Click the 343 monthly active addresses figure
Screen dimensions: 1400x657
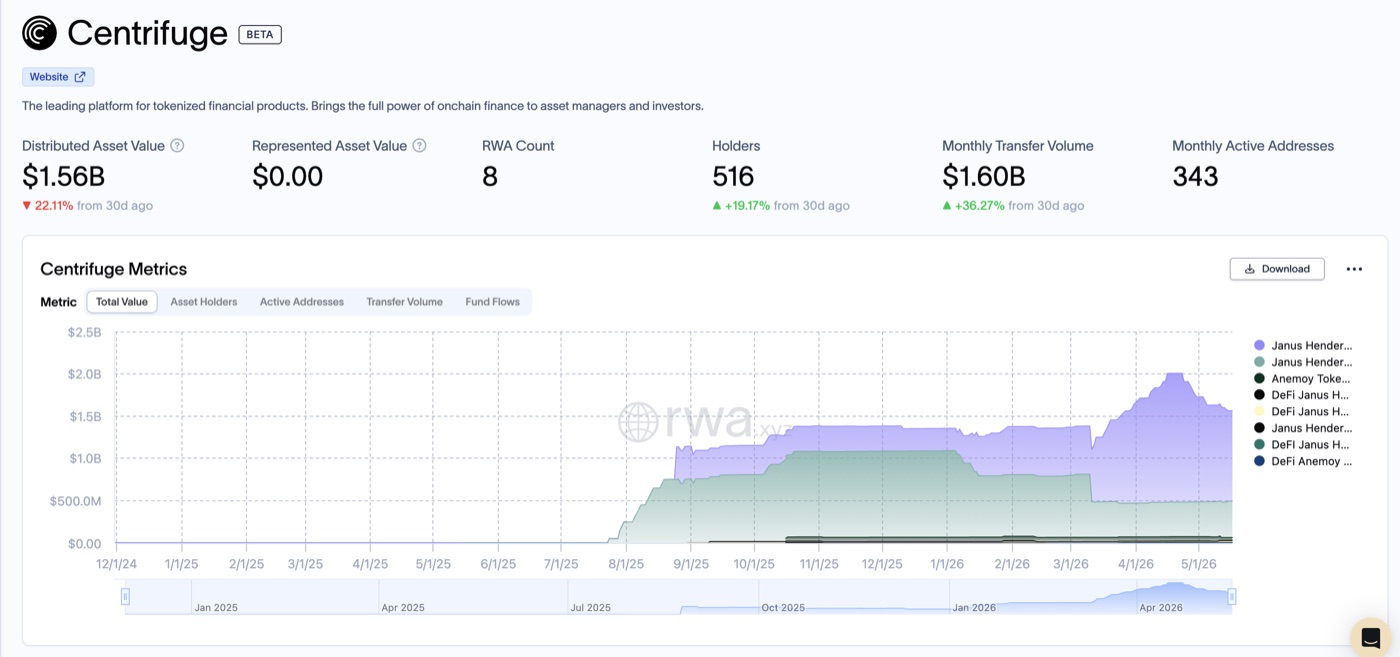[x=1195, y=177]
